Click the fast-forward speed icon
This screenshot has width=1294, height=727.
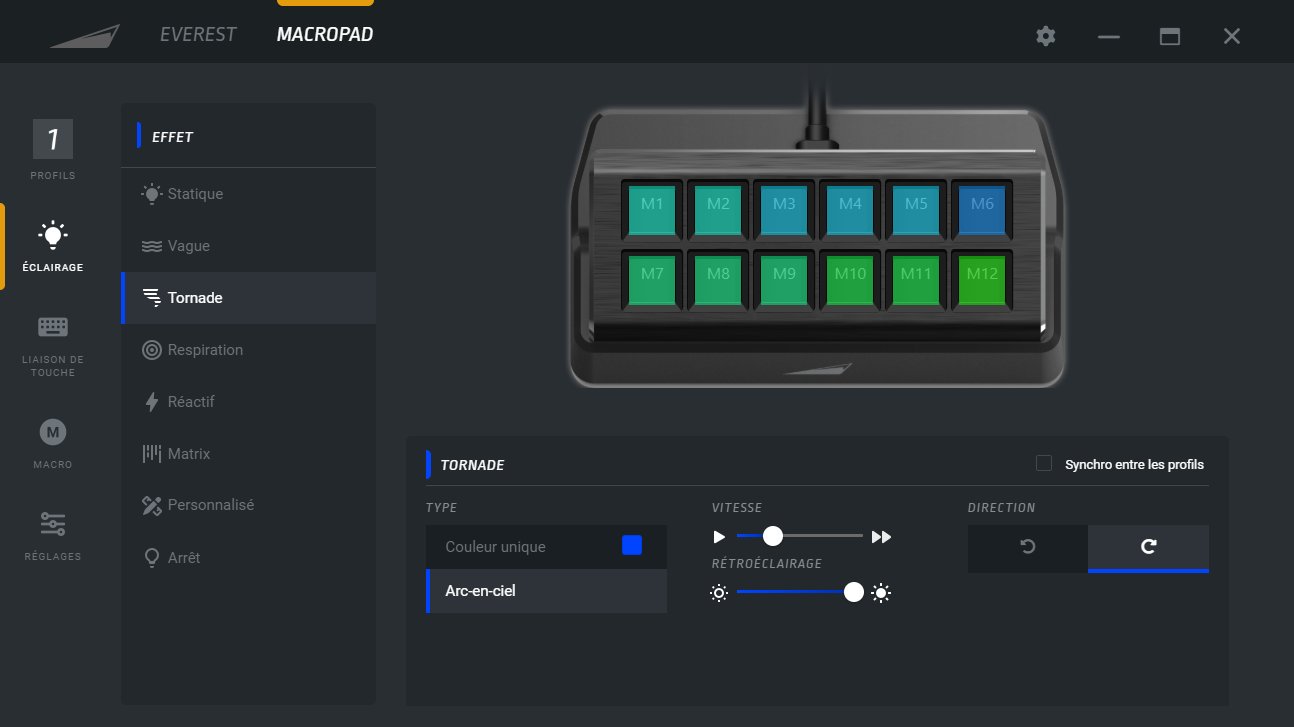(881, 537)
